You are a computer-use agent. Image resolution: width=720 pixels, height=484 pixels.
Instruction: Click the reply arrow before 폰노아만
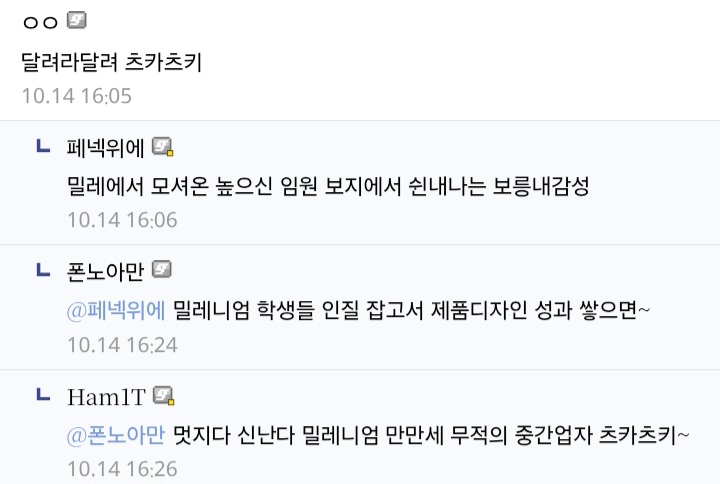point(43,270)
